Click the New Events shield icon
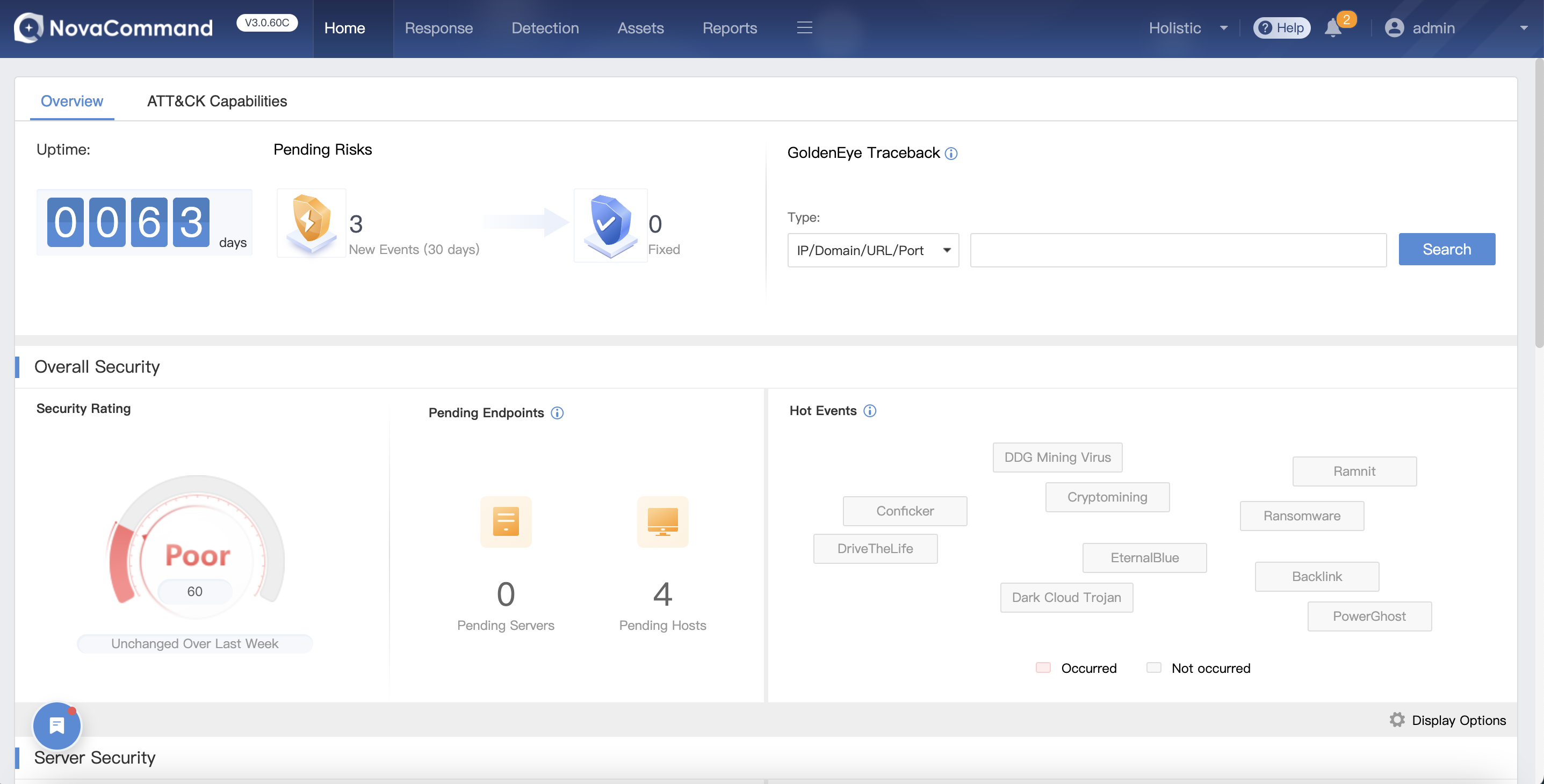The height and width of the screenshot is (784, 1544). pos(311,223)
